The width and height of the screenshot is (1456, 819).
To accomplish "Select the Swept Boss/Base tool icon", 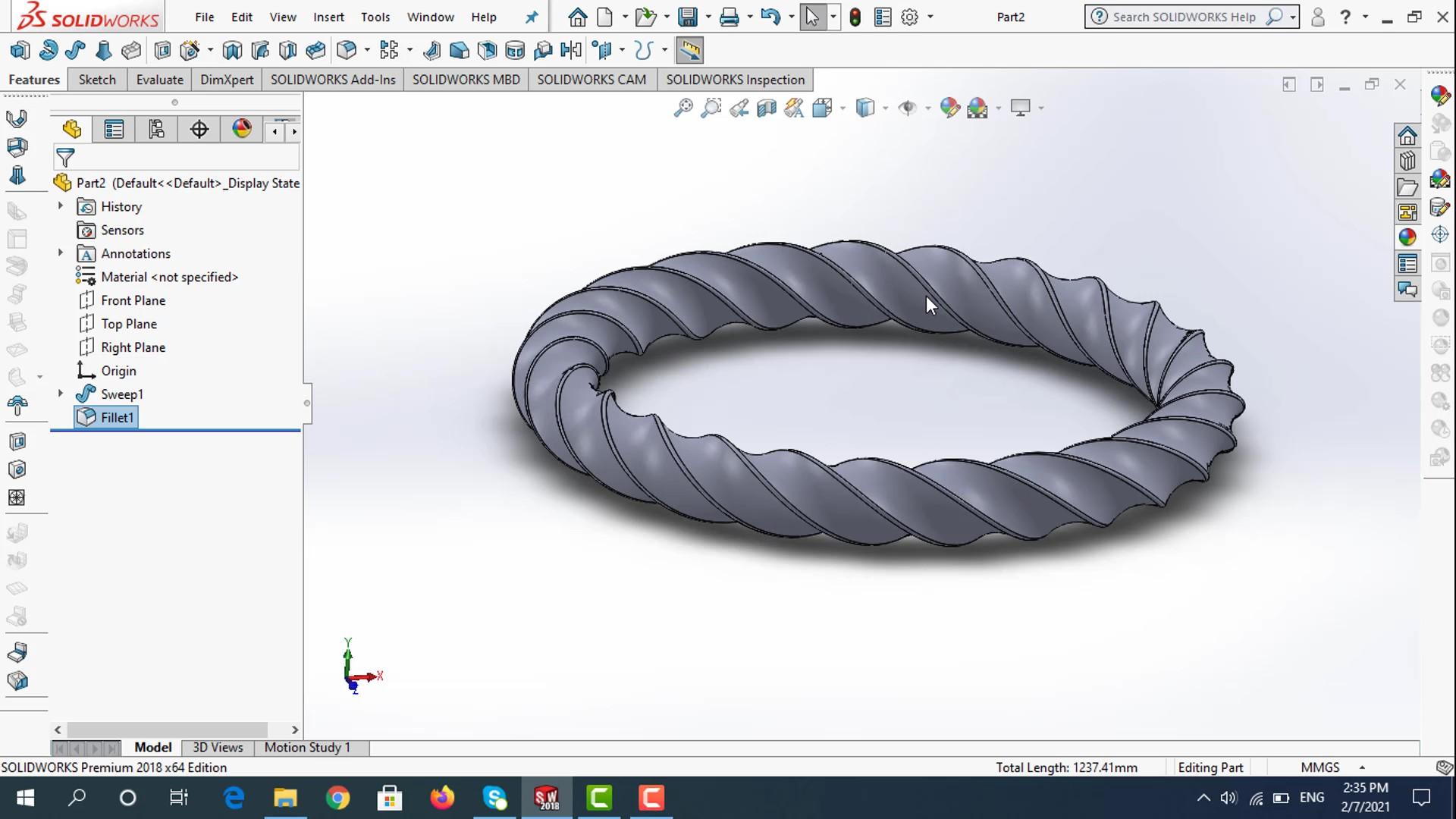I will click(x=75, y=51).
